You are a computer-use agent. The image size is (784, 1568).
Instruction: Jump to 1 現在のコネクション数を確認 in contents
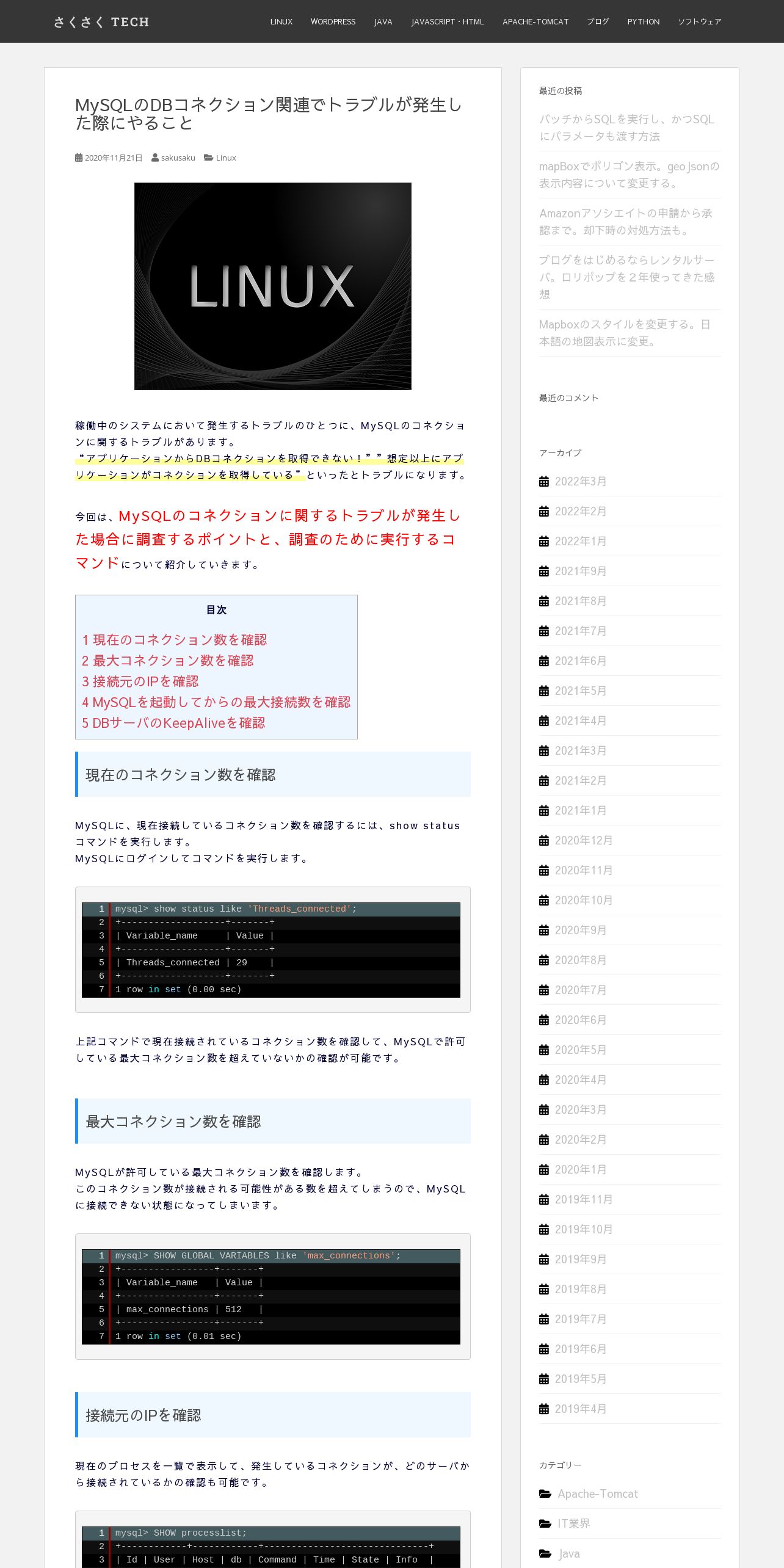tap(175, 640)
